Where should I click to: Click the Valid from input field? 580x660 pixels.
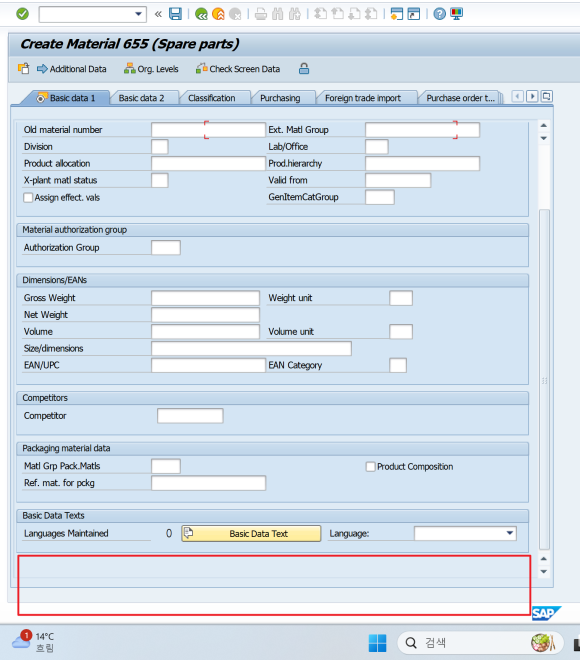pos(398,180)
